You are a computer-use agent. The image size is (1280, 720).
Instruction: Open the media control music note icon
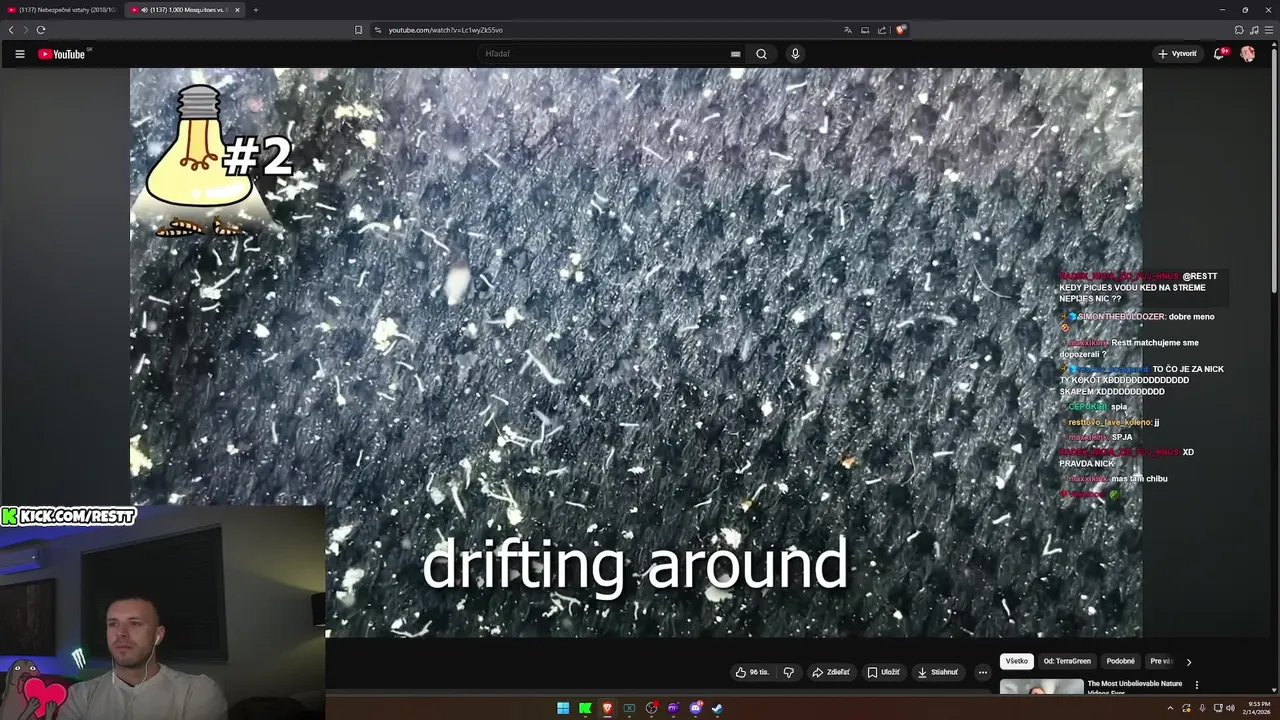point(1254,30)
